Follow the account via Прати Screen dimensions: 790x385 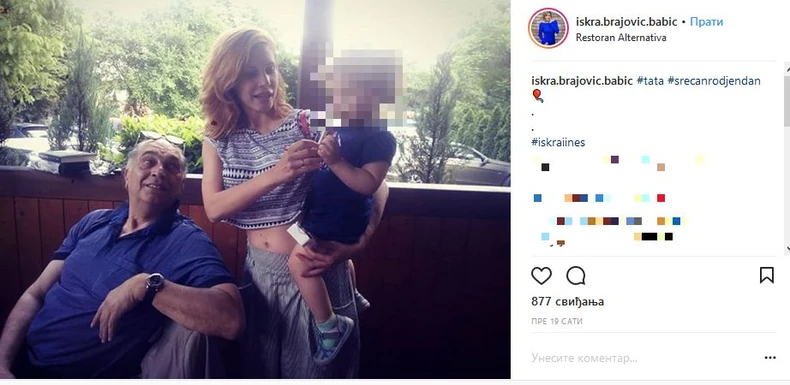pos(706,22)
